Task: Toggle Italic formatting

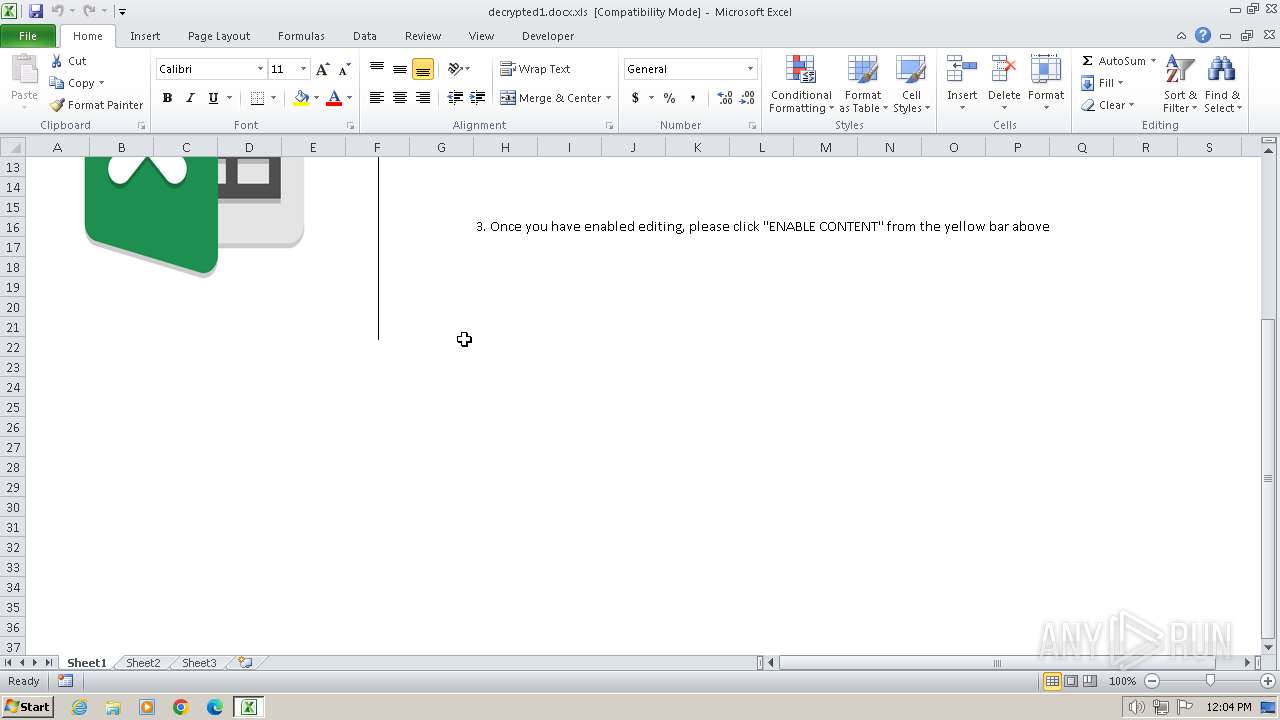Action: (x=190, y=98)
